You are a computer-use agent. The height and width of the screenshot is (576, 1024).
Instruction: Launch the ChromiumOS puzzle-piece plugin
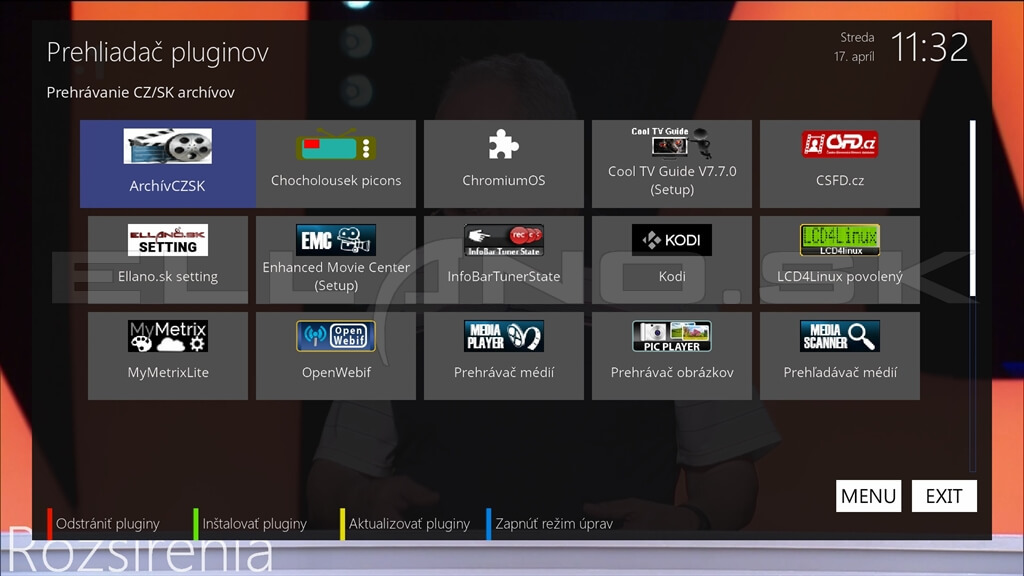[x=504, y=163]
